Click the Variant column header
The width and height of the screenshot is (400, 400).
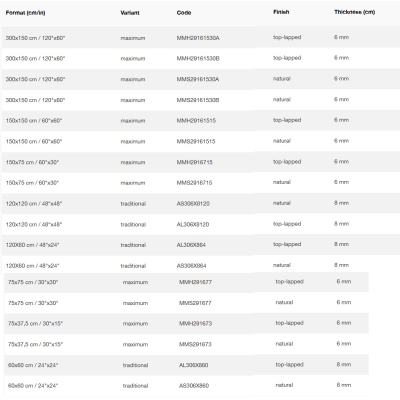pos(130,13)
